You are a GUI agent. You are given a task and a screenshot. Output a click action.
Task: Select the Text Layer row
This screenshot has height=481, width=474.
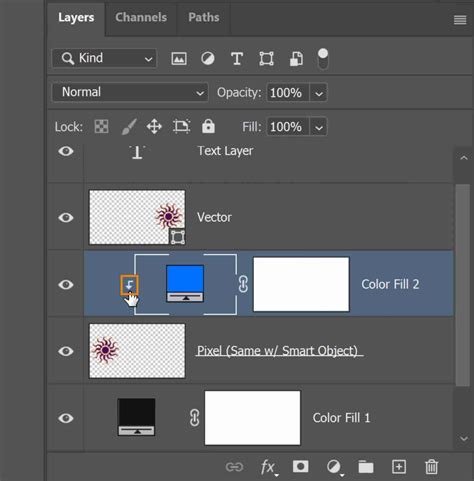point(250,163)
